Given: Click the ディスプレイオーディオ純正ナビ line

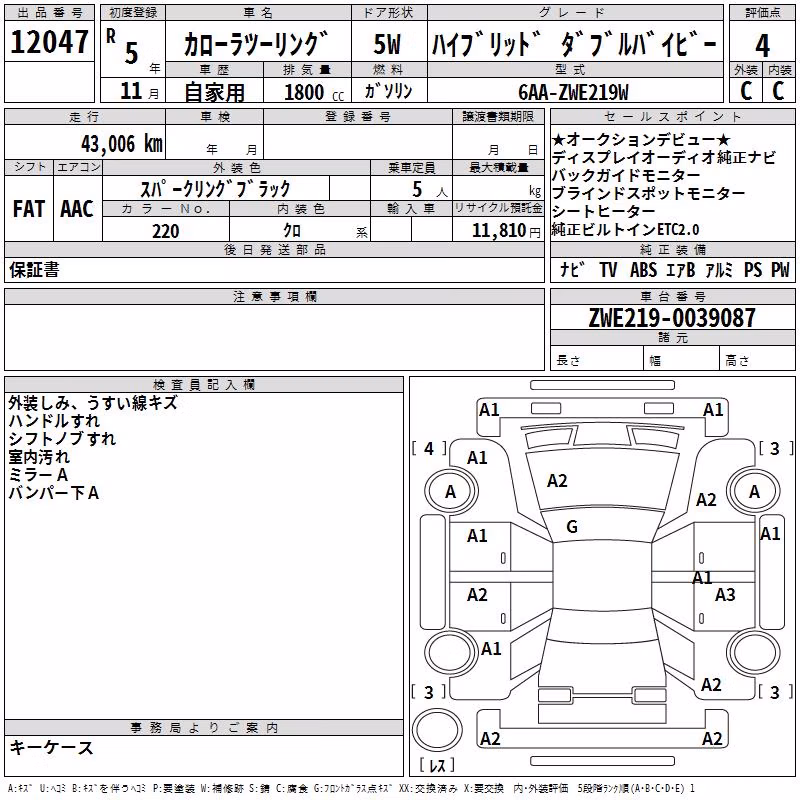Looking at the screenshot, I should click(x=663, y=157).
